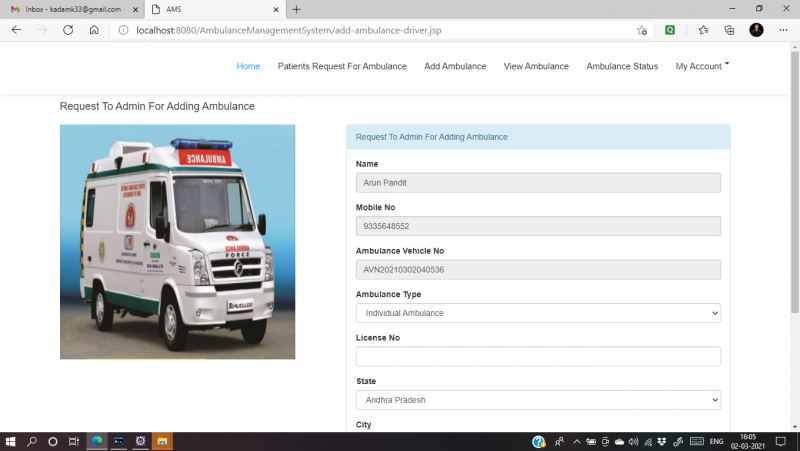
Task: Reload the page with the refresh icon
Action: coord(68,30)
